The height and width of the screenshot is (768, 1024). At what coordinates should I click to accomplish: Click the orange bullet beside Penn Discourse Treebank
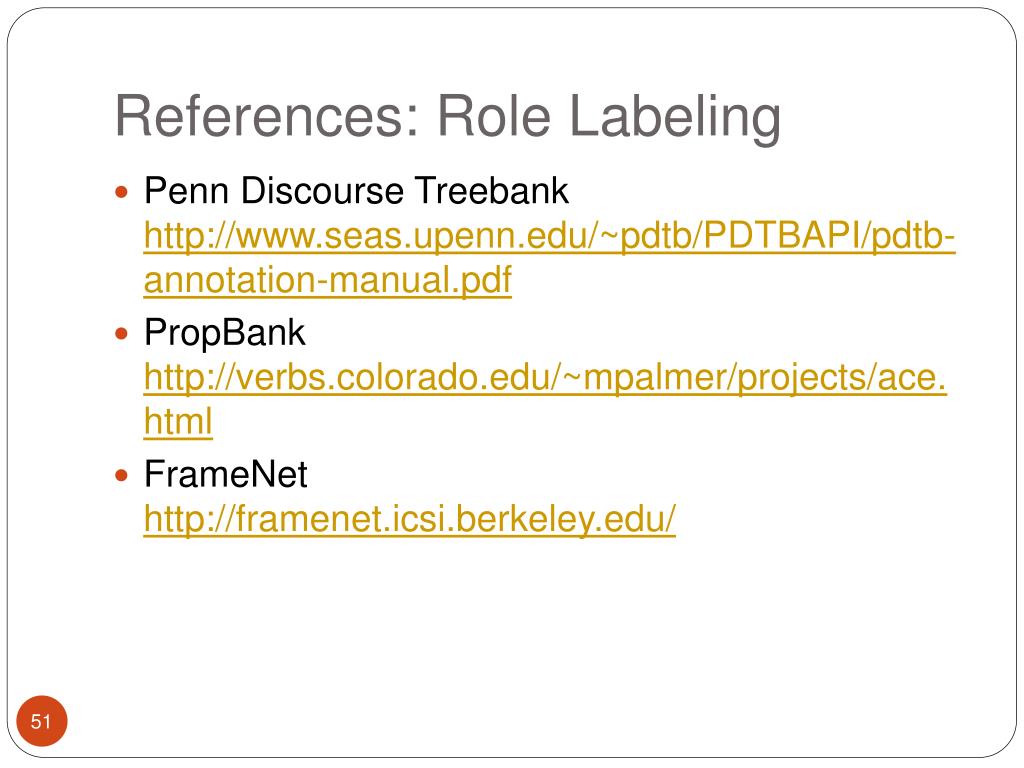coord(121,192)
